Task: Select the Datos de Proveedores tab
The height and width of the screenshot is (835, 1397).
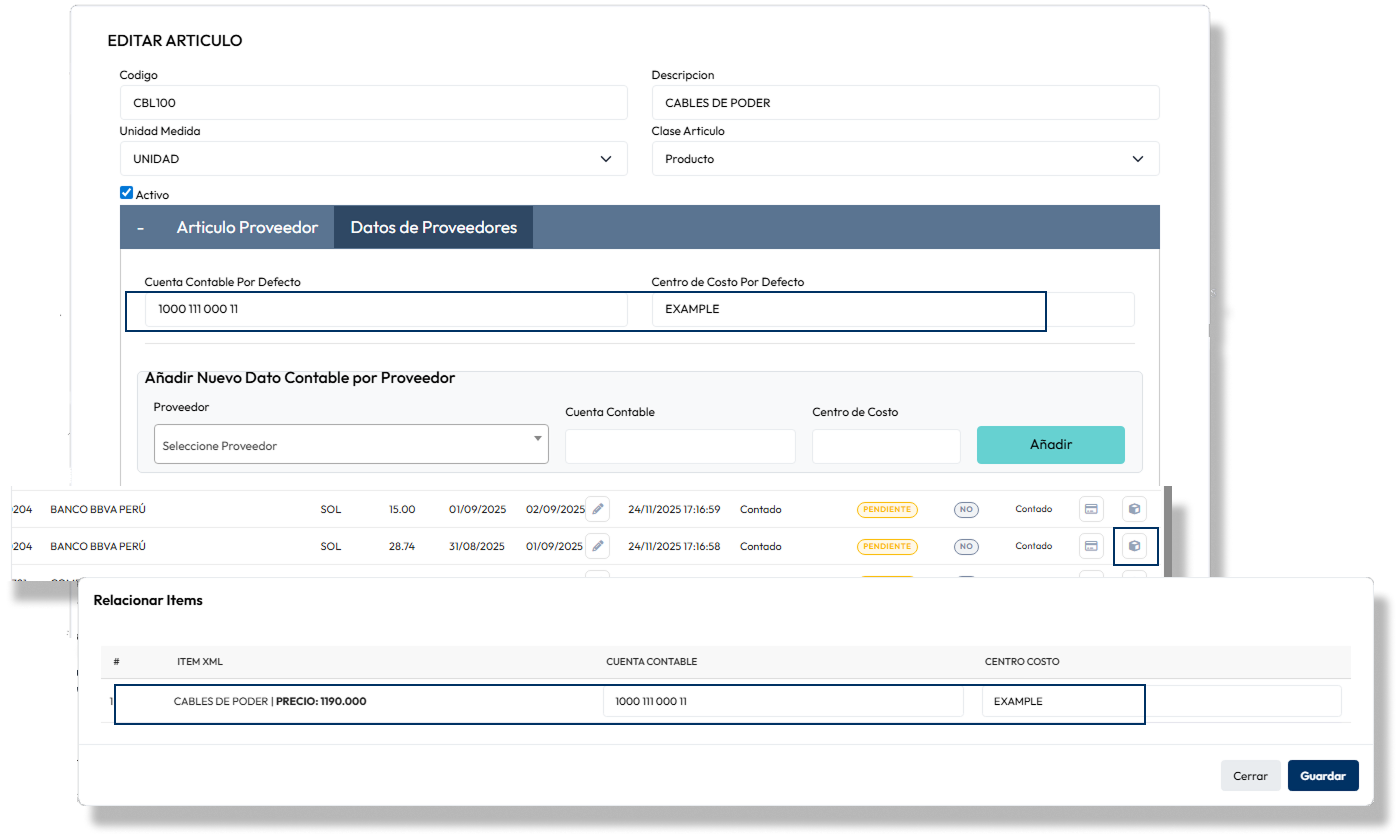Action: (433, 227)
